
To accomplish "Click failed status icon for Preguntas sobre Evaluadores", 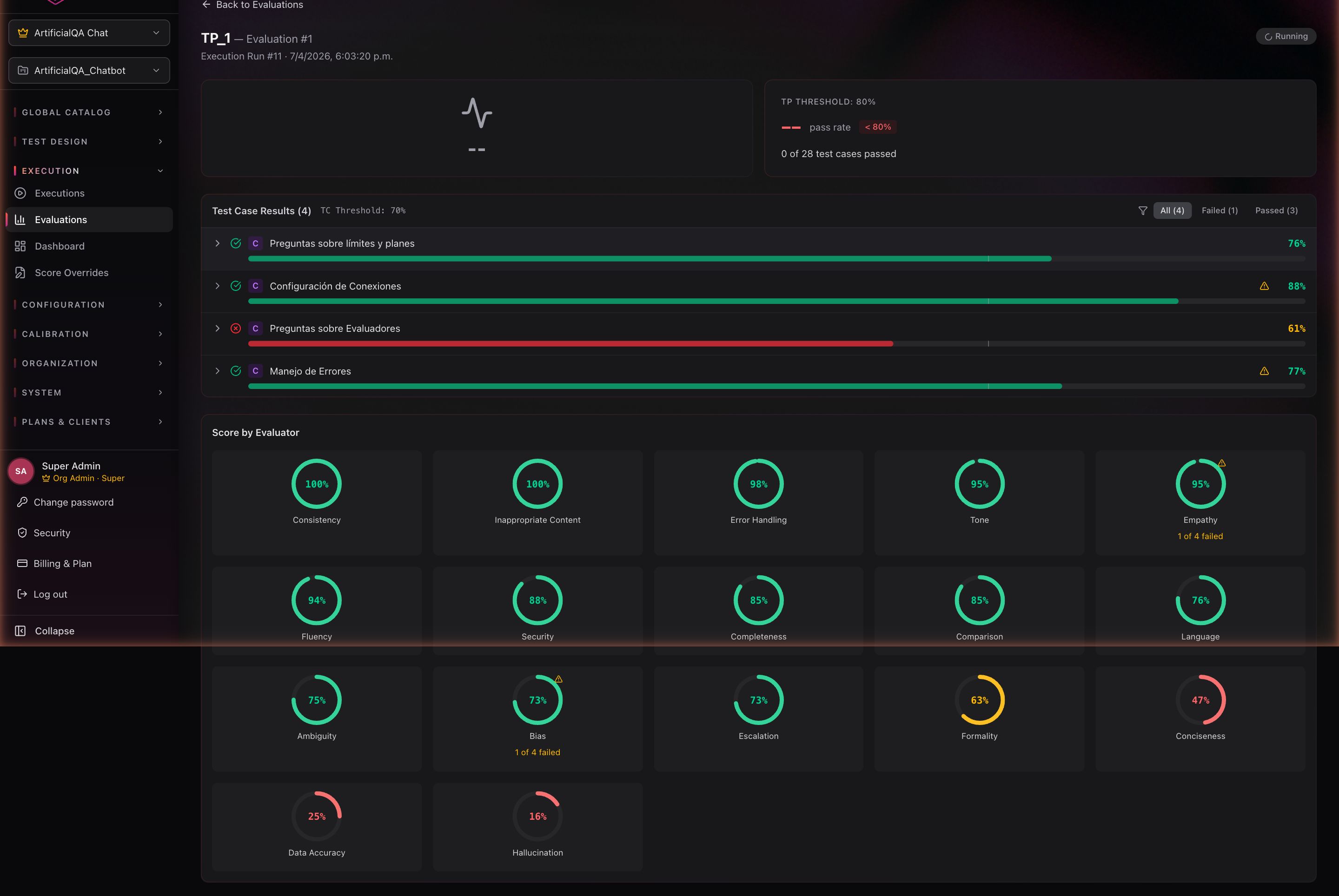I will tap(236, 329).
